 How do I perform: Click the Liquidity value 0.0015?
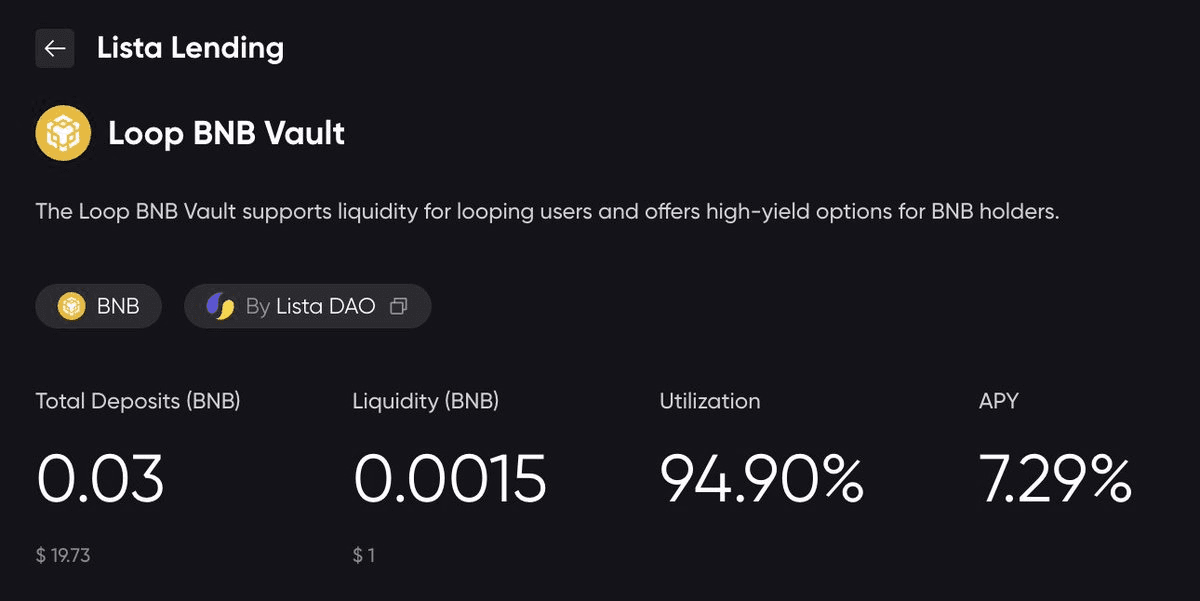tap(449, 478)
